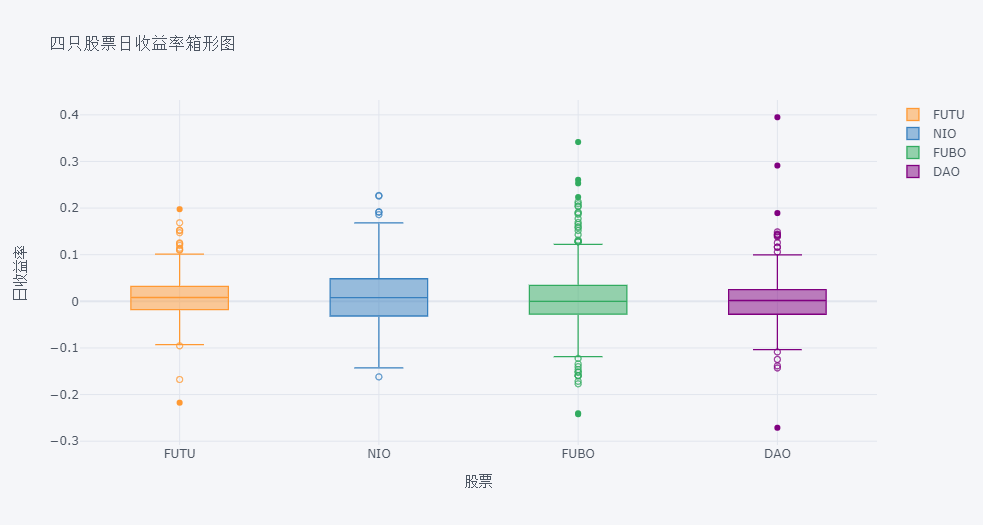This screenshot has width=983, height=525.
Task: Click the NIO x-axis label
Action: 379,453
